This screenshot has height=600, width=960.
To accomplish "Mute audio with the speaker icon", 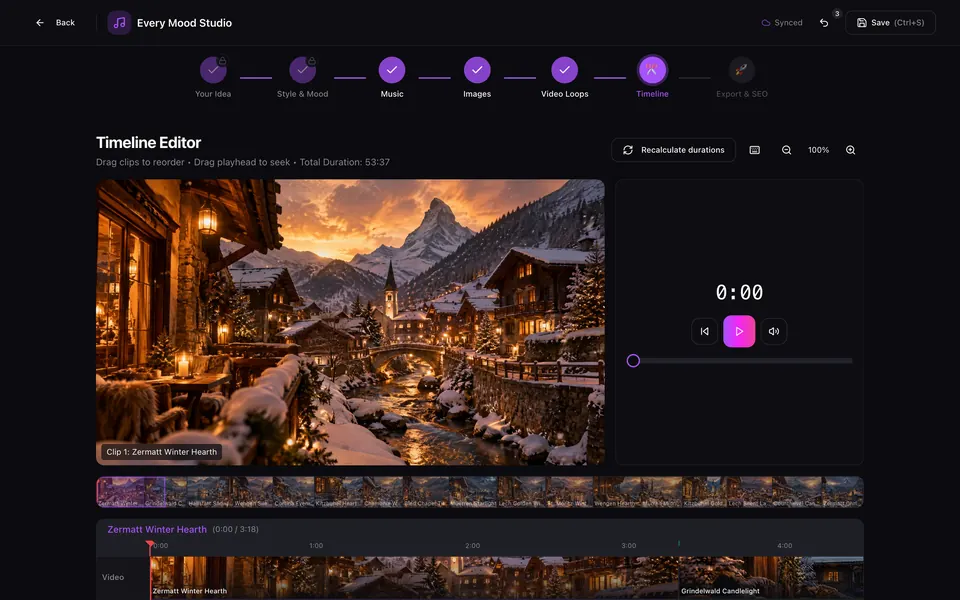I will [x=774, y=331].
